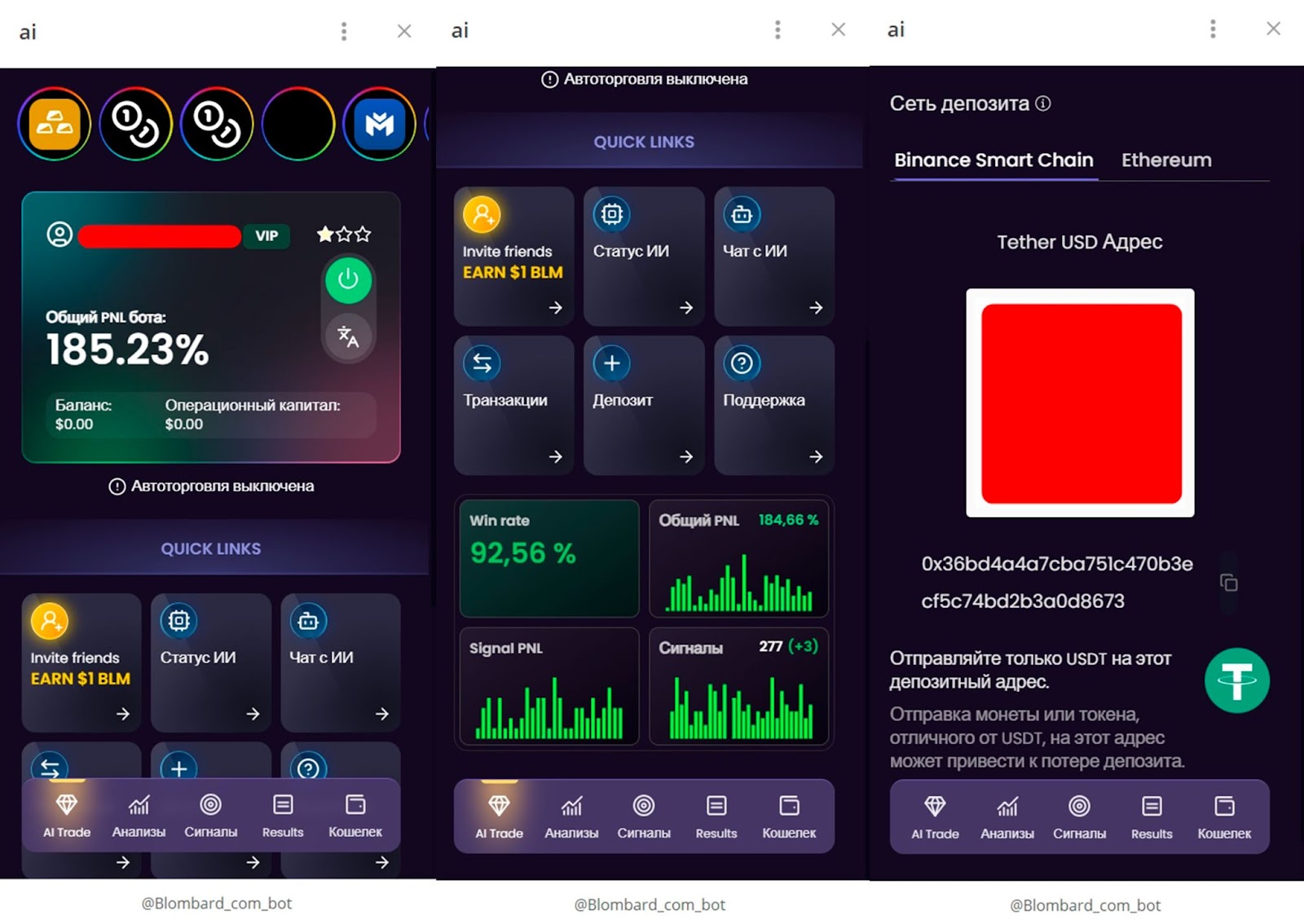The image size is (1304, 924).
Task: Open Кошелек tab in right panel's bottom bar
Action: click(x=1223, y=816)
